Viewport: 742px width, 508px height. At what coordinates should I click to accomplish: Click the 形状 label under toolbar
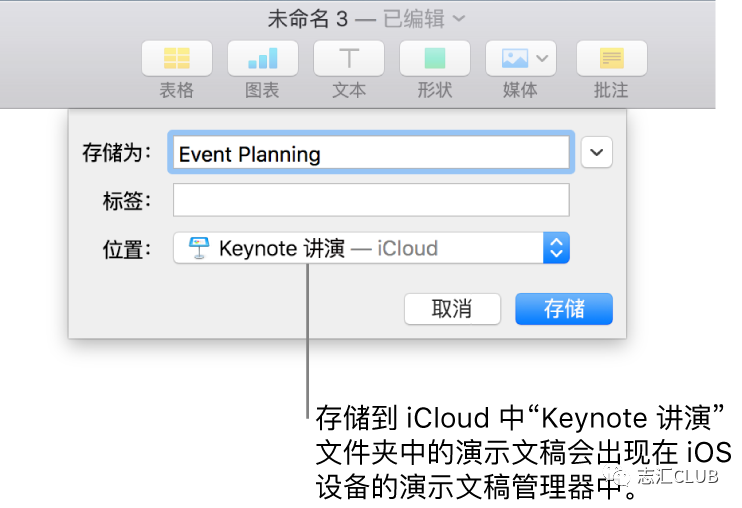435,90
